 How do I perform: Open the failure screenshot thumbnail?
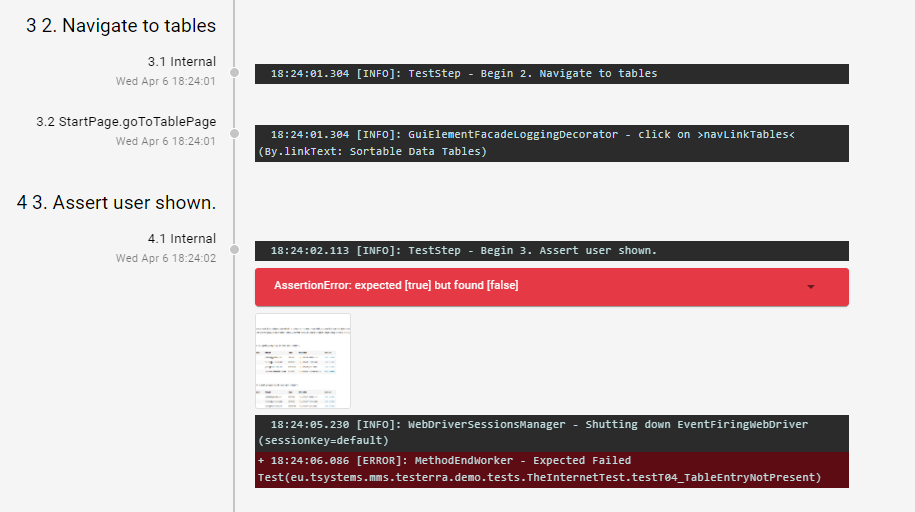tap(303, 361)
